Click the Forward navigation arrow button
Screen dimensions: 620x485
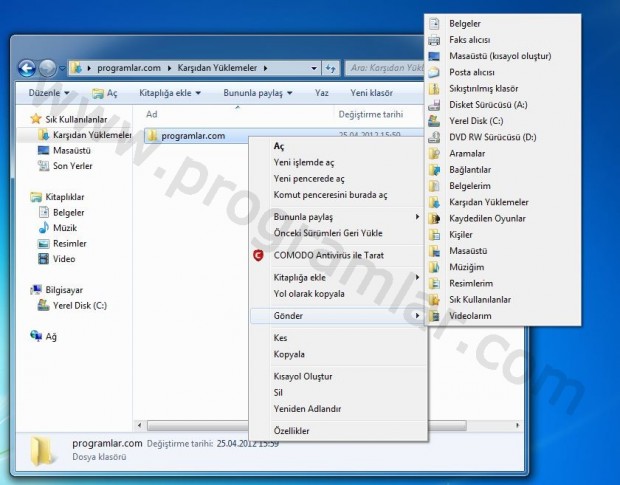(x=47, y=68)
